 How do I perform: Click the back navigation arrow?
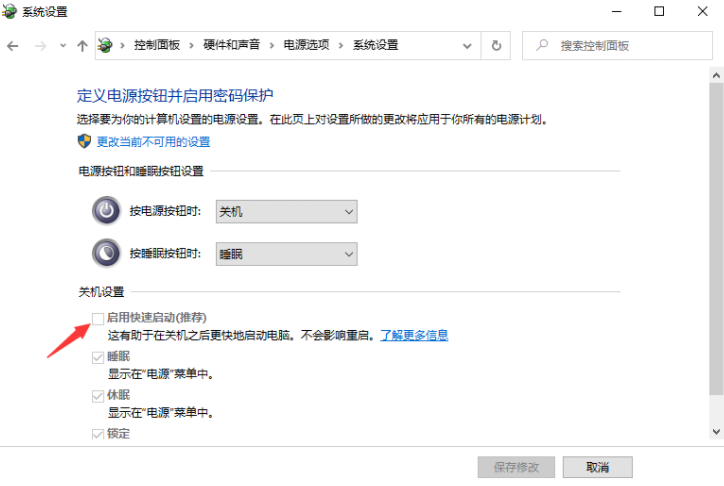click(13, 46)
